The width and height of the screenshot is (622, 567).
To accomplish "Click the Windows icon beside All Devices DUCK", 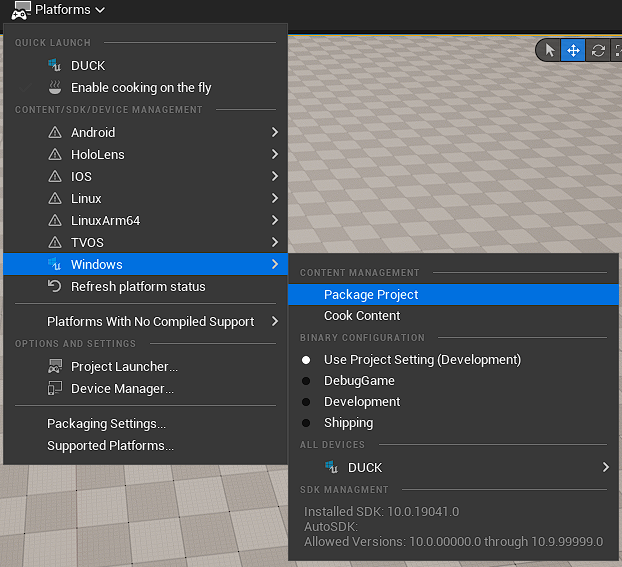I will (x=332, y=467).
